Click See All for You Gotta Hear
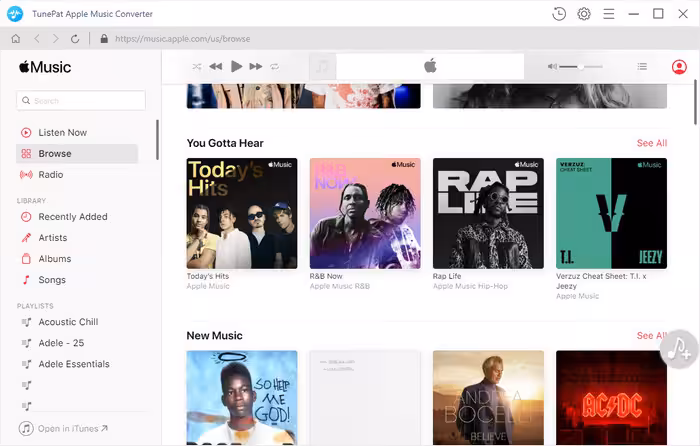Image resolution: width=700 pixels, height=446 pixels. [651, 143]
